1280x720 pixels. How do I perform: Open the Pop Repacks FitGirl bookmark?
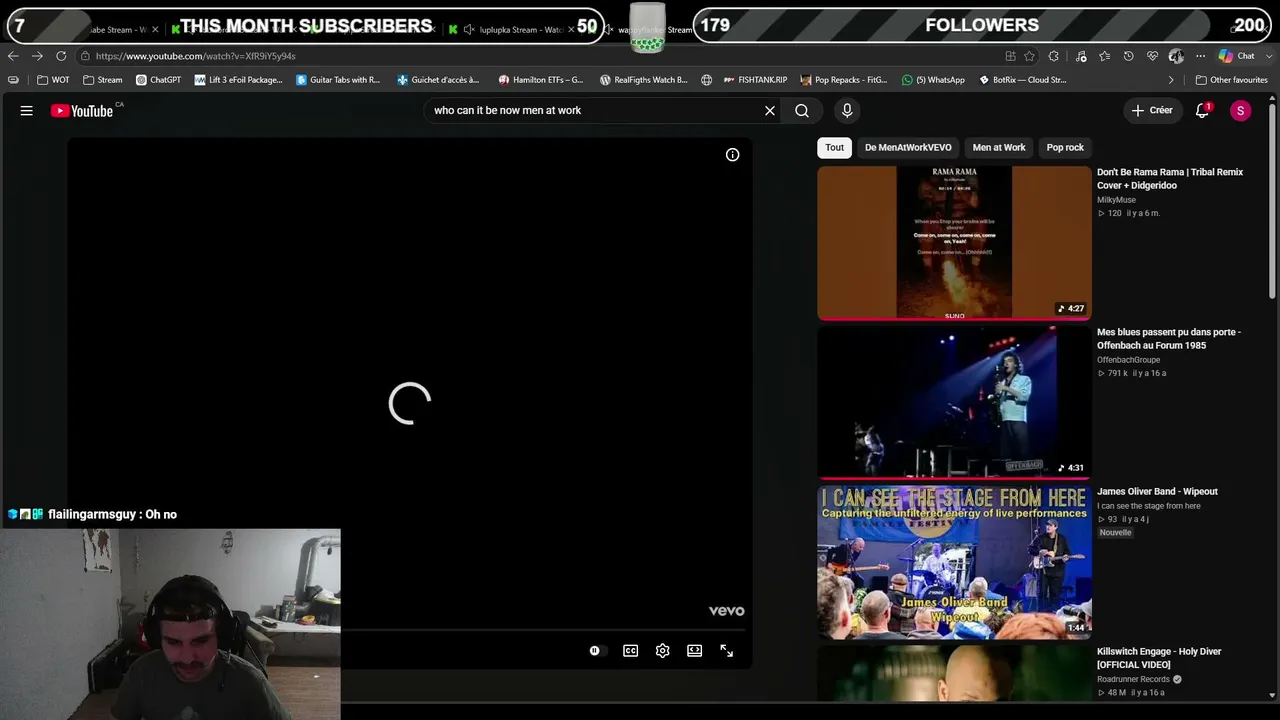(x=843, y=80)
